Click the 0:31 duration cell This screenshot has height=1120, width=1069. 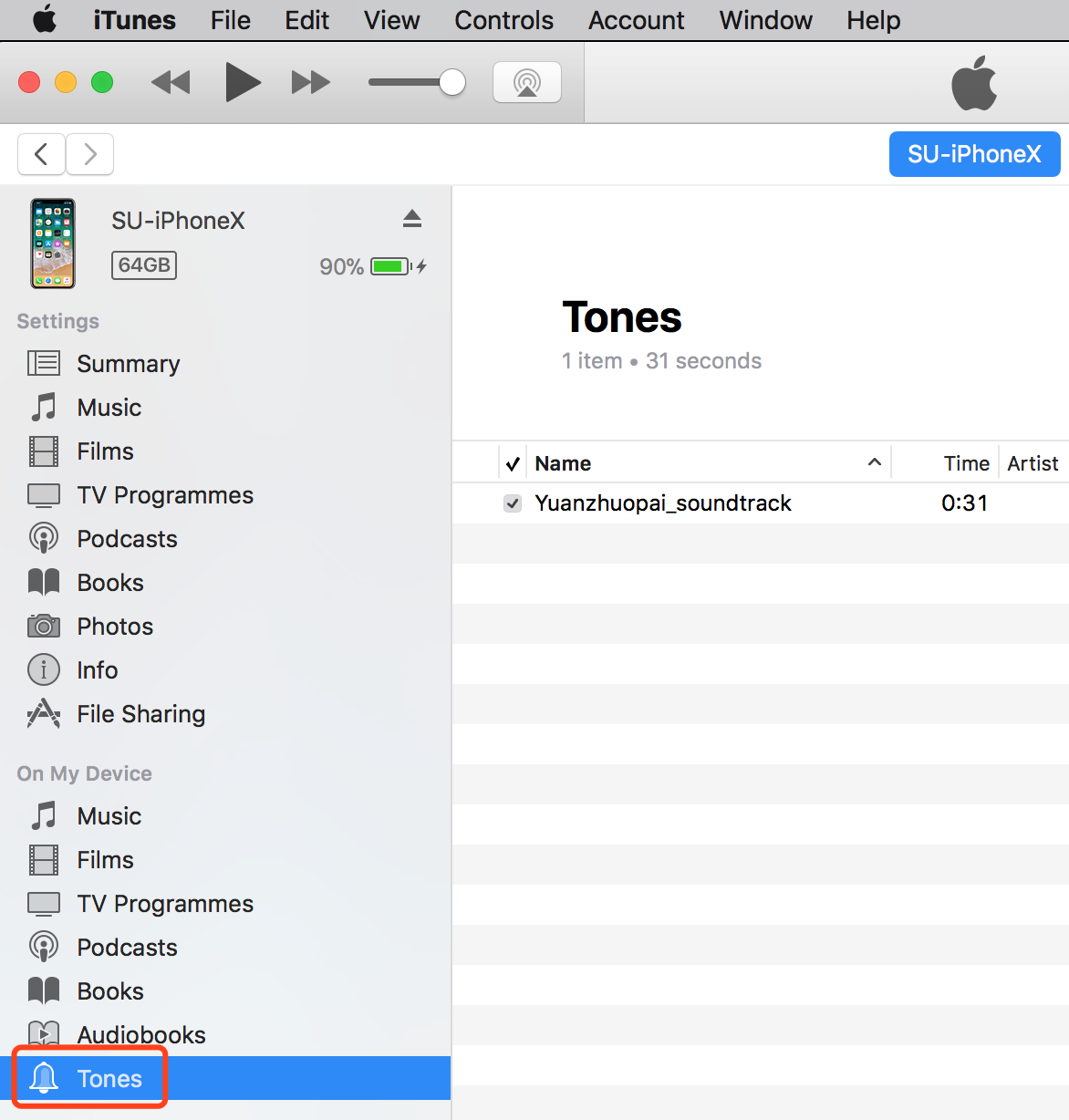point(964,503)
